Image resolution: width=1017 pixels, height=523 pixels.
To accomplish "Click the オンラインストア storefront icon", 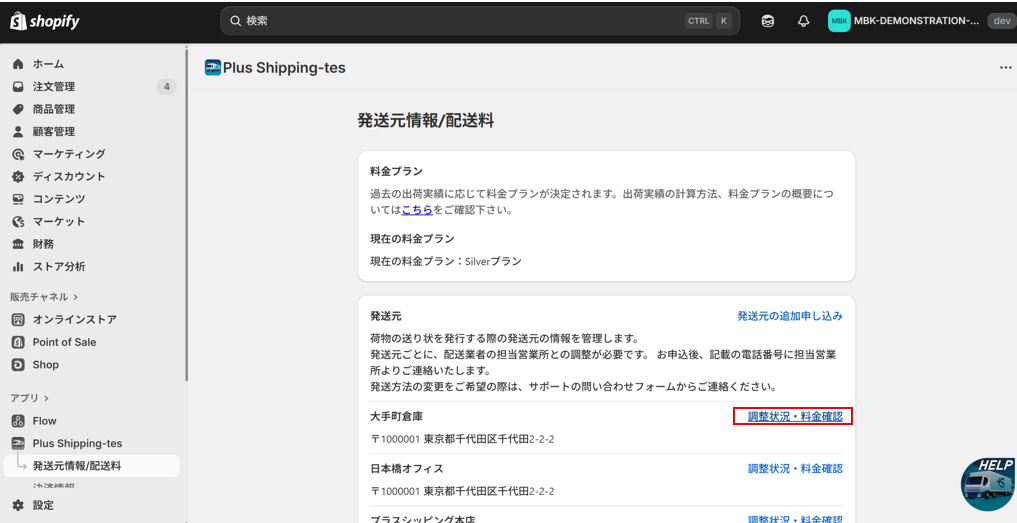I will (18, 319).
